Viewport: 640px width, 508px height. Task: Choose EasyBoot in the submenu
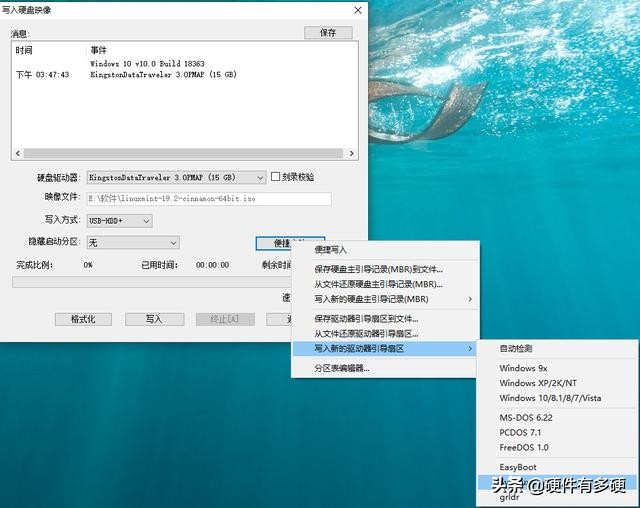557,467
